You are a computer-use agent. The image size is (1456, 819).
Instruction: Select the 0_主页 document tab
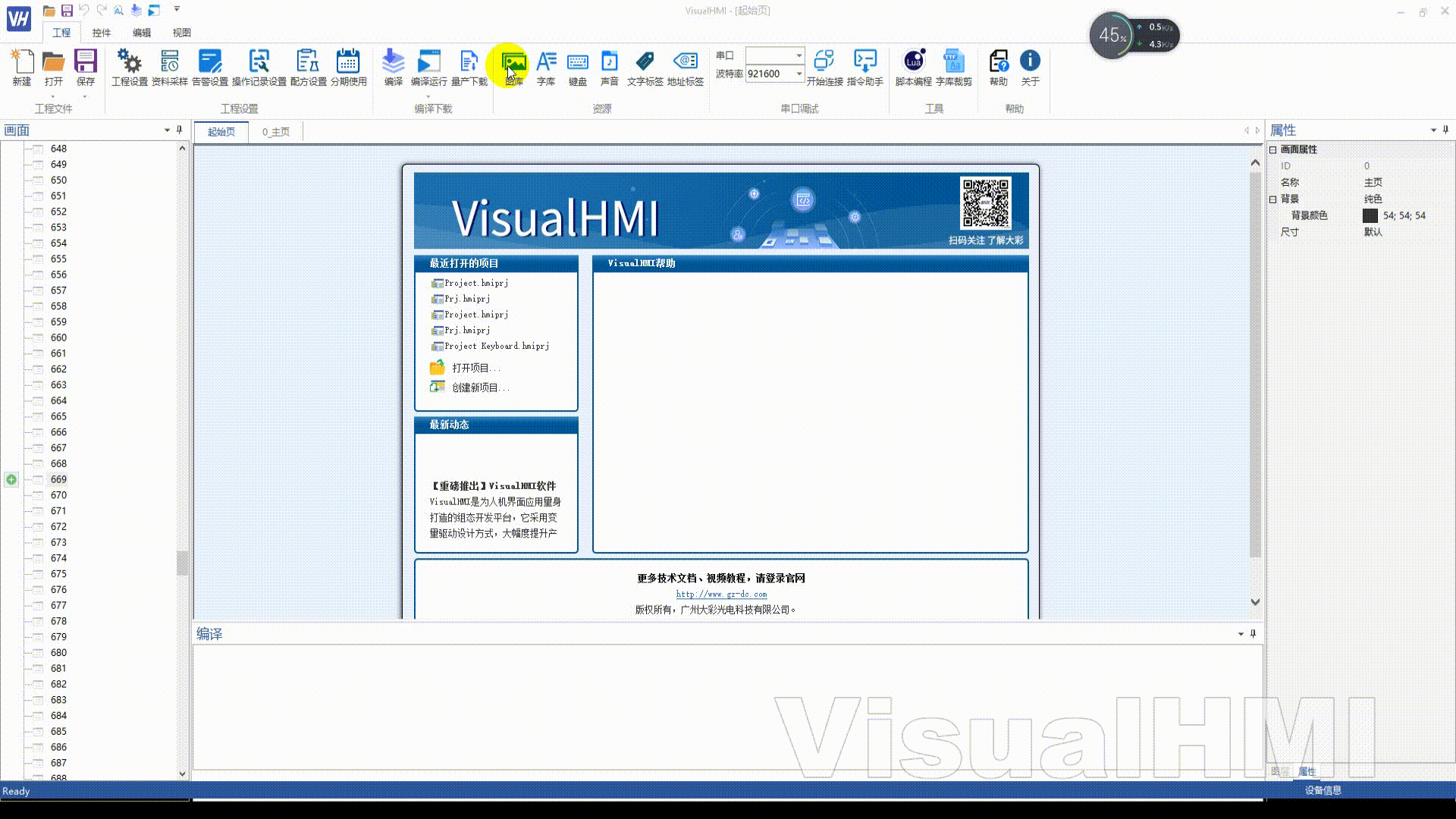[x=276, y=131]
